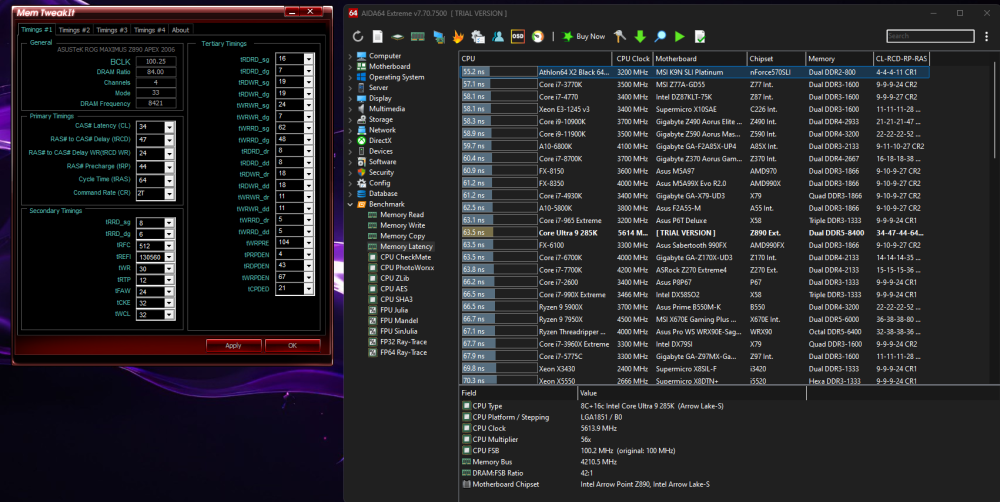Image resolution: width=1000 pixels, height=502 pixels.
Task: Select CPU PhotoWorxx in the Benchmark tree
Action: click(x=406, y=267)
